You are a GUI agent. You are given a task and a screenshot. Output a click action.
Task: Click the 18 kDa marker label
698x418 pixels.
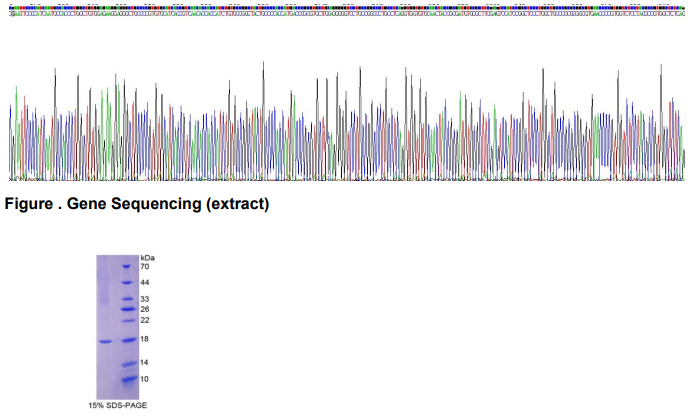pos(144,340)
